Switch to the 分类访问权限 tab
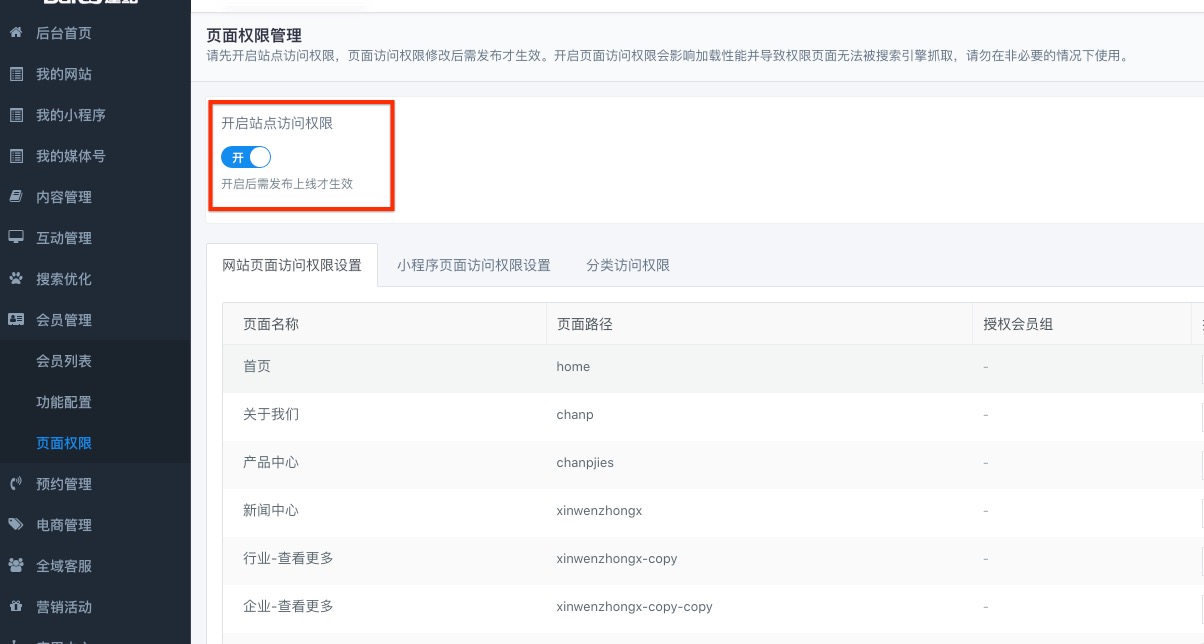Screen dimensions: 1204x644 628,265
